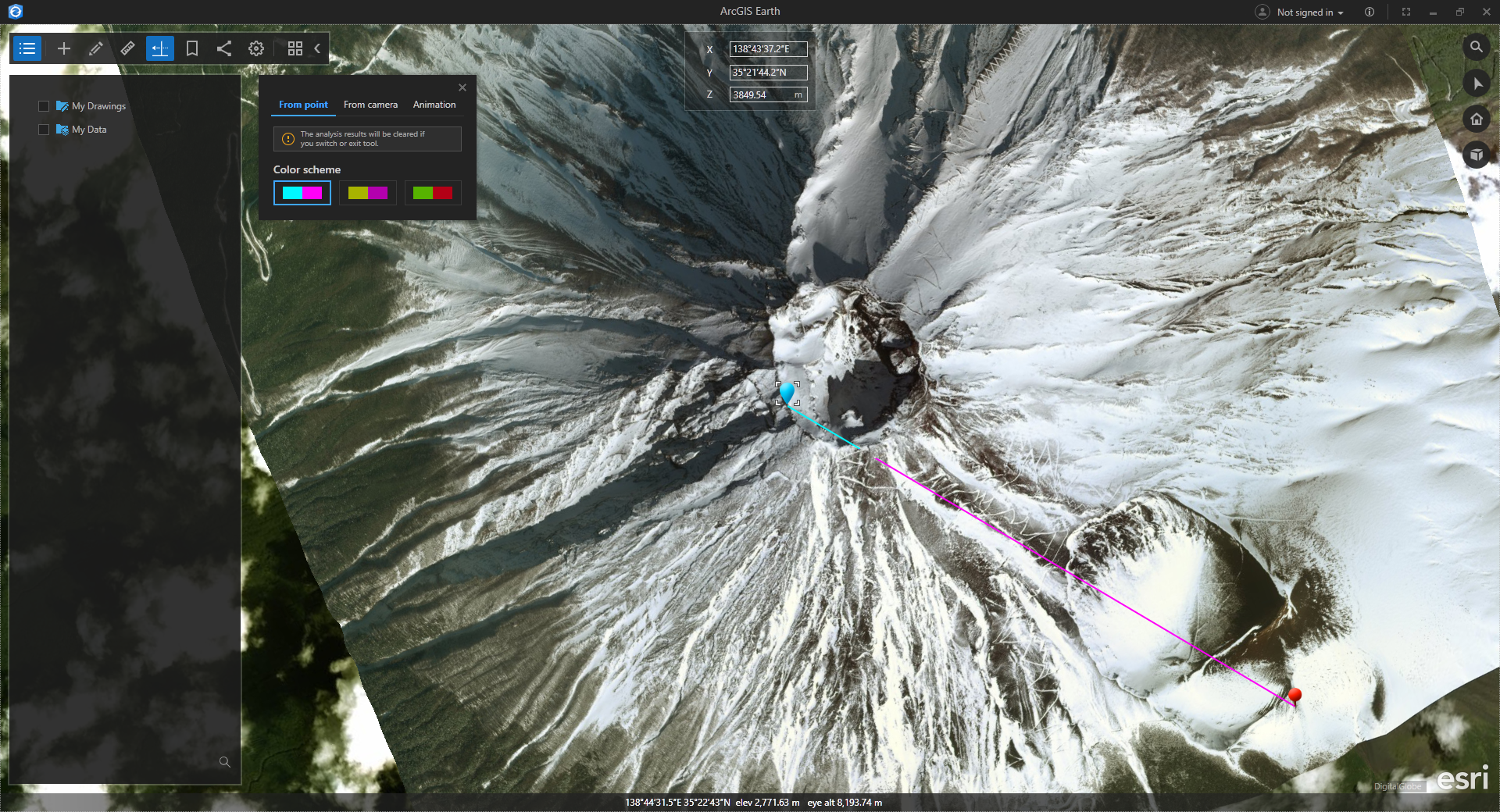
Task: Click the My Data label
Action: click(89, 130)
